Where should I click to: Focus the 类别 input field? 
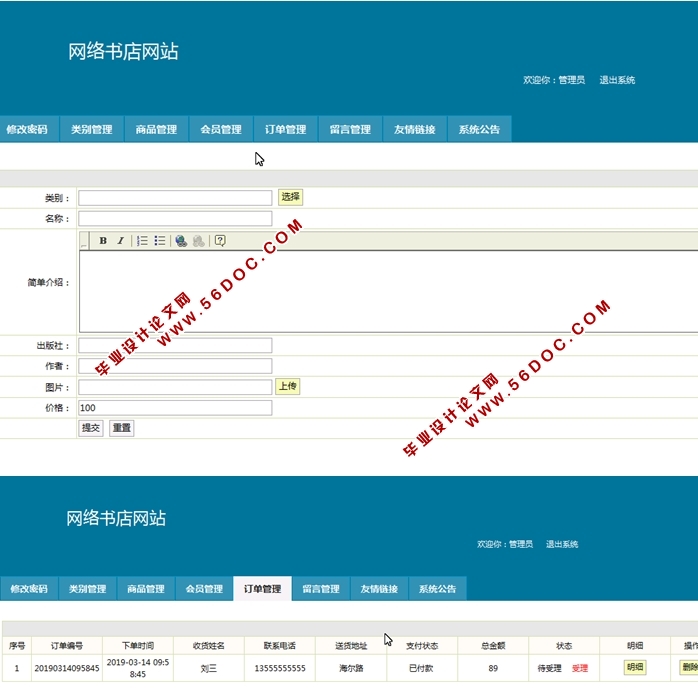coord(175,198)
